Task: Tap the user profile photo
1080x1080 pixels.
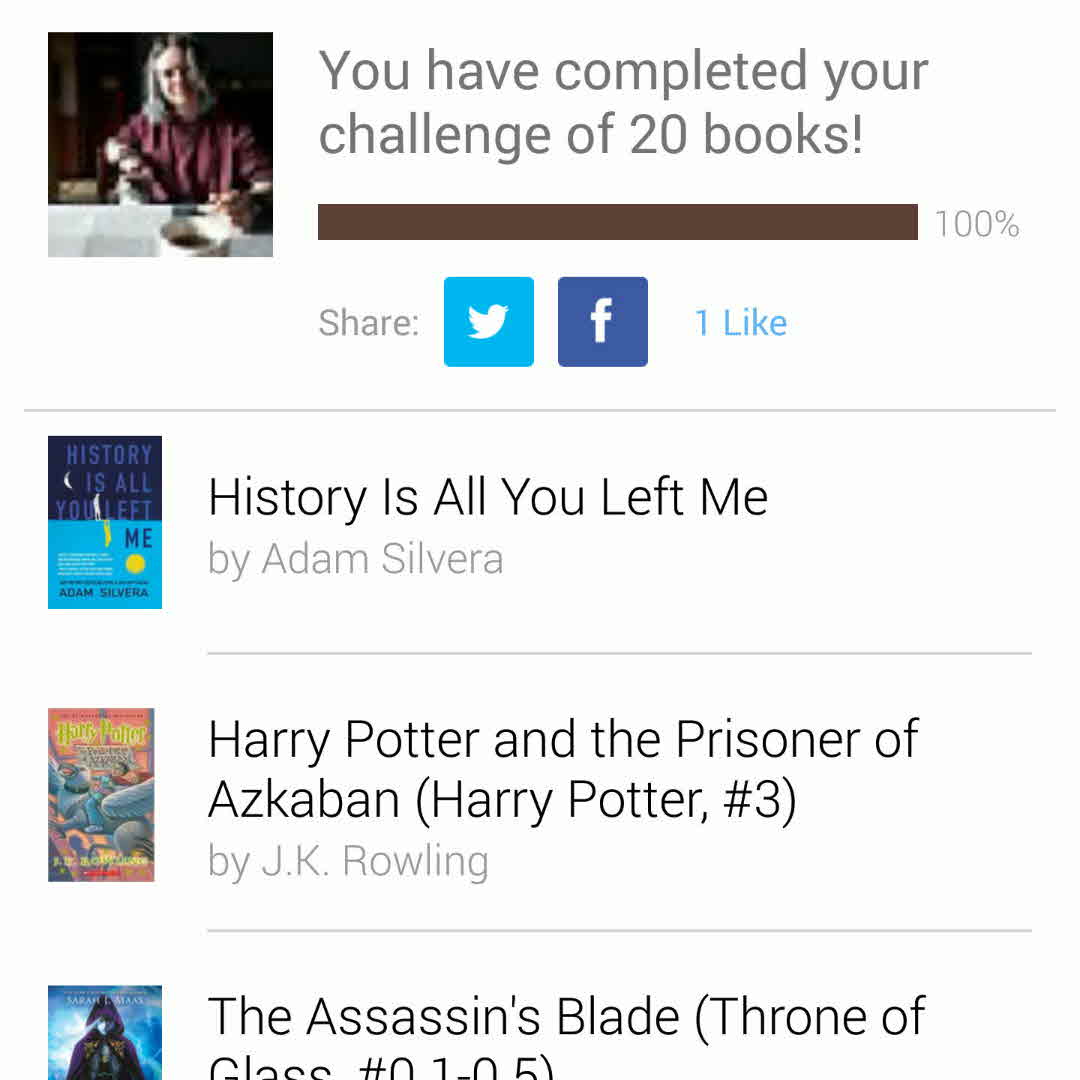Action: click(160, 145)
